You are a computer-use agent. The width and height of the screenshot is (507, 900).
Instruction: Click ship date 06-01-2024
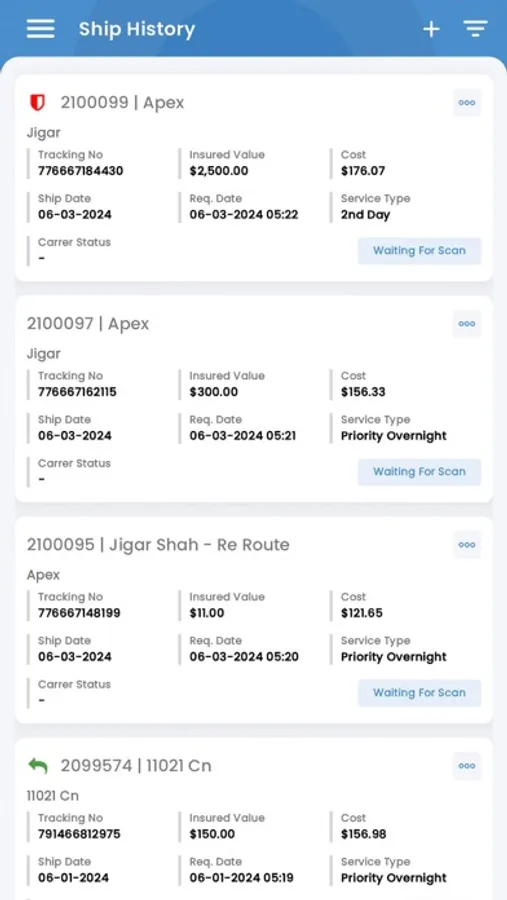tap(73, 878)
